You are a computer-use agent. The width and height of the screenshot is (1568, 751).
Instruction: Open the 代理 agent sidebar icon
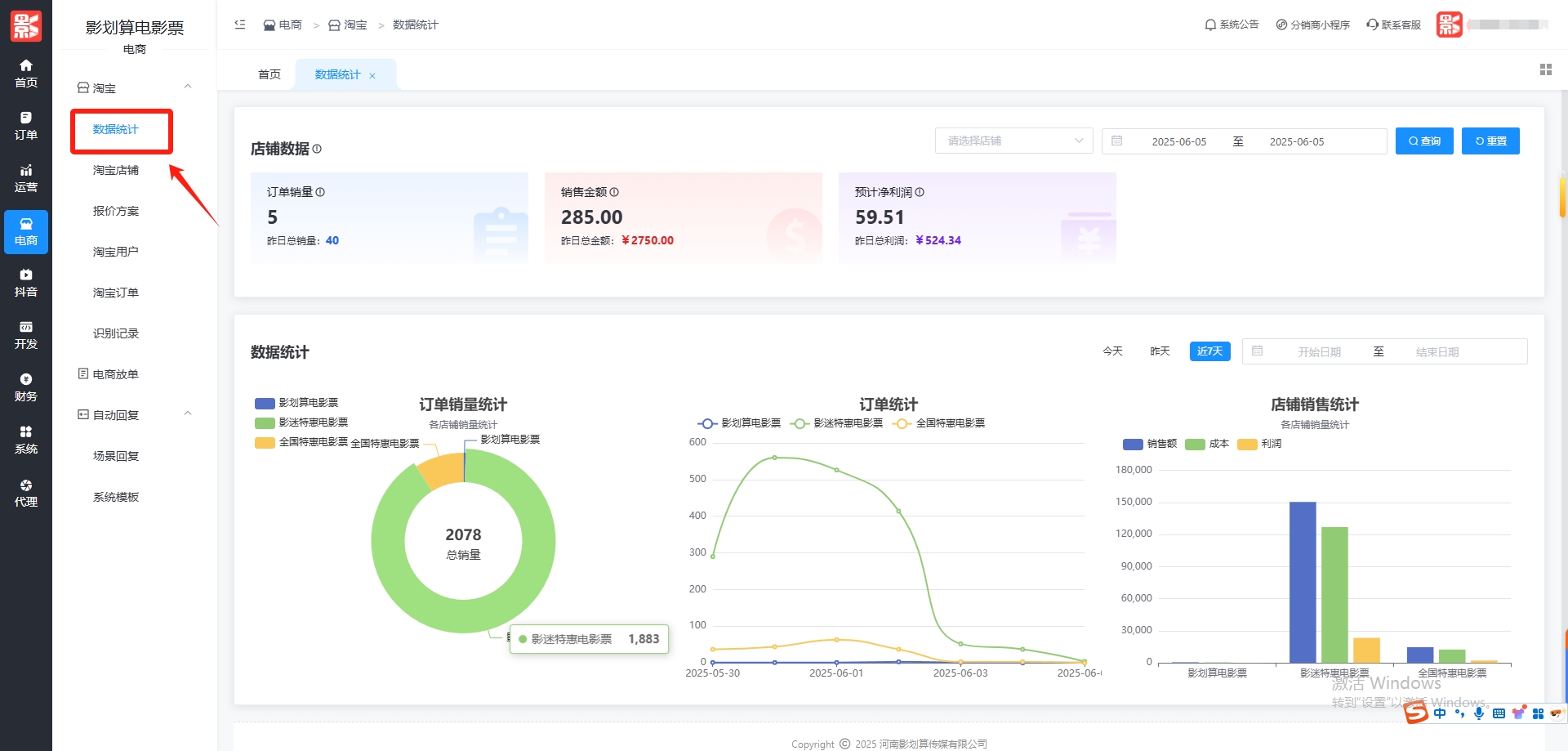coord(26,493)
